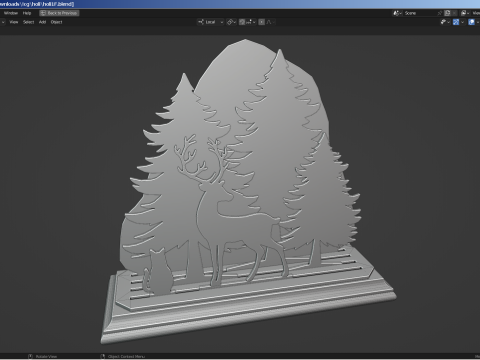This screenshot has height=360, width=480.
Task: Open the view layer browse icon
Action: (x=465, y=13)
